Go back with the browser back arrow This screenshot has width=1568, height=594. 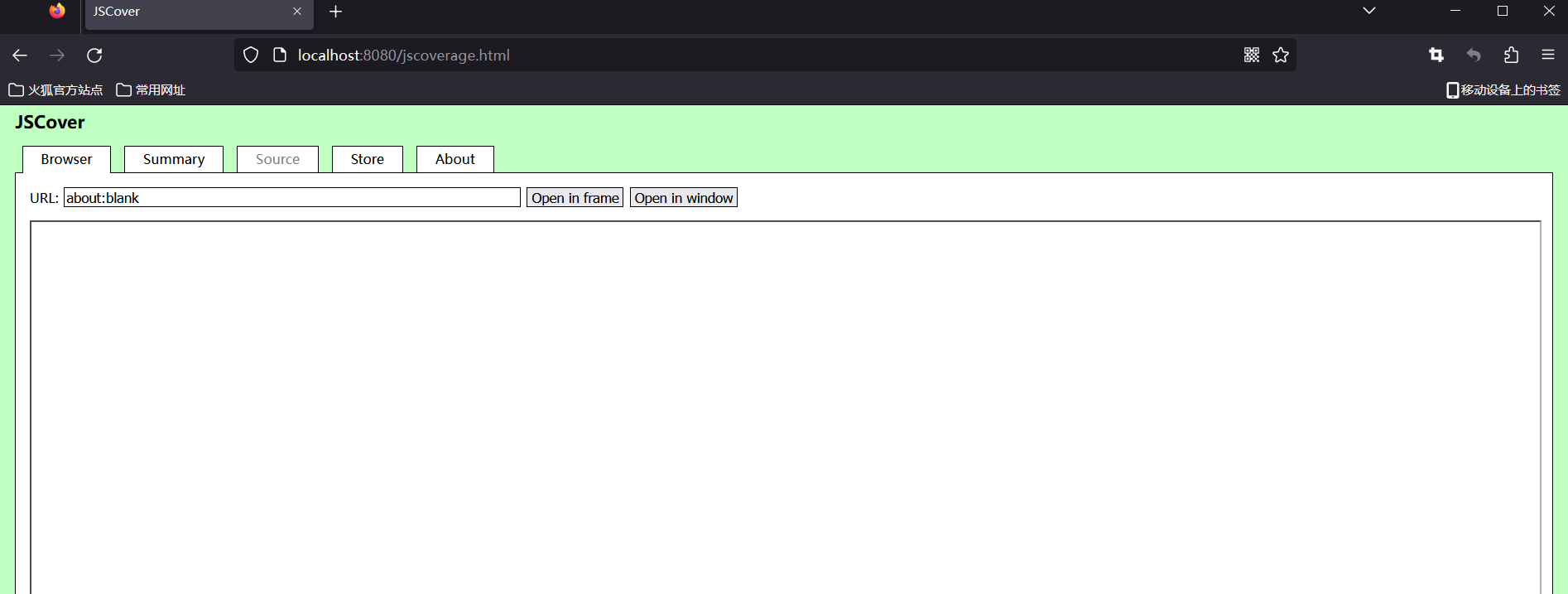20,56
